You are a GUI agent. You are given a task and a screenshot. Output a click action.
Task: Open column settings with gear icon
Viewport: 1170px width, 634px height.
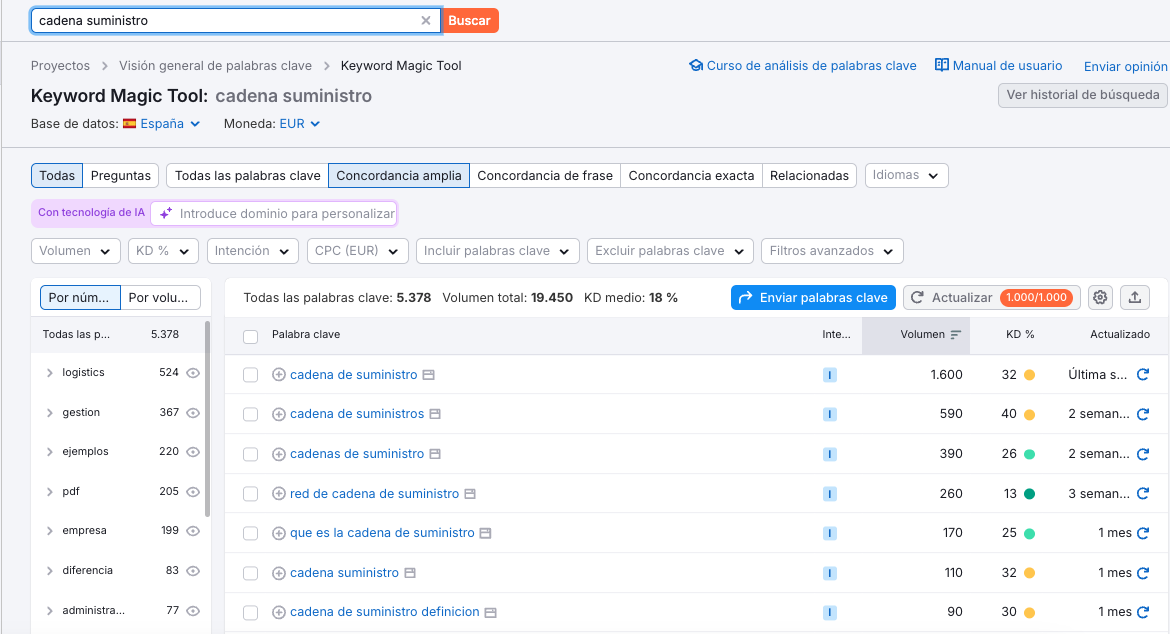tap(1100, 297)
